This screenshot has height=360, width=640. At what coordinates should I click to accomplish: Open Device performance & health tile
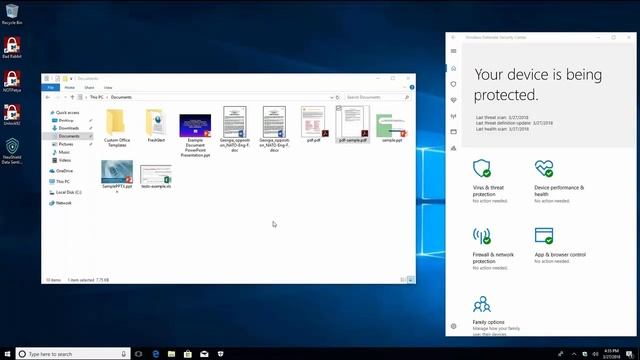pos(559,181)
